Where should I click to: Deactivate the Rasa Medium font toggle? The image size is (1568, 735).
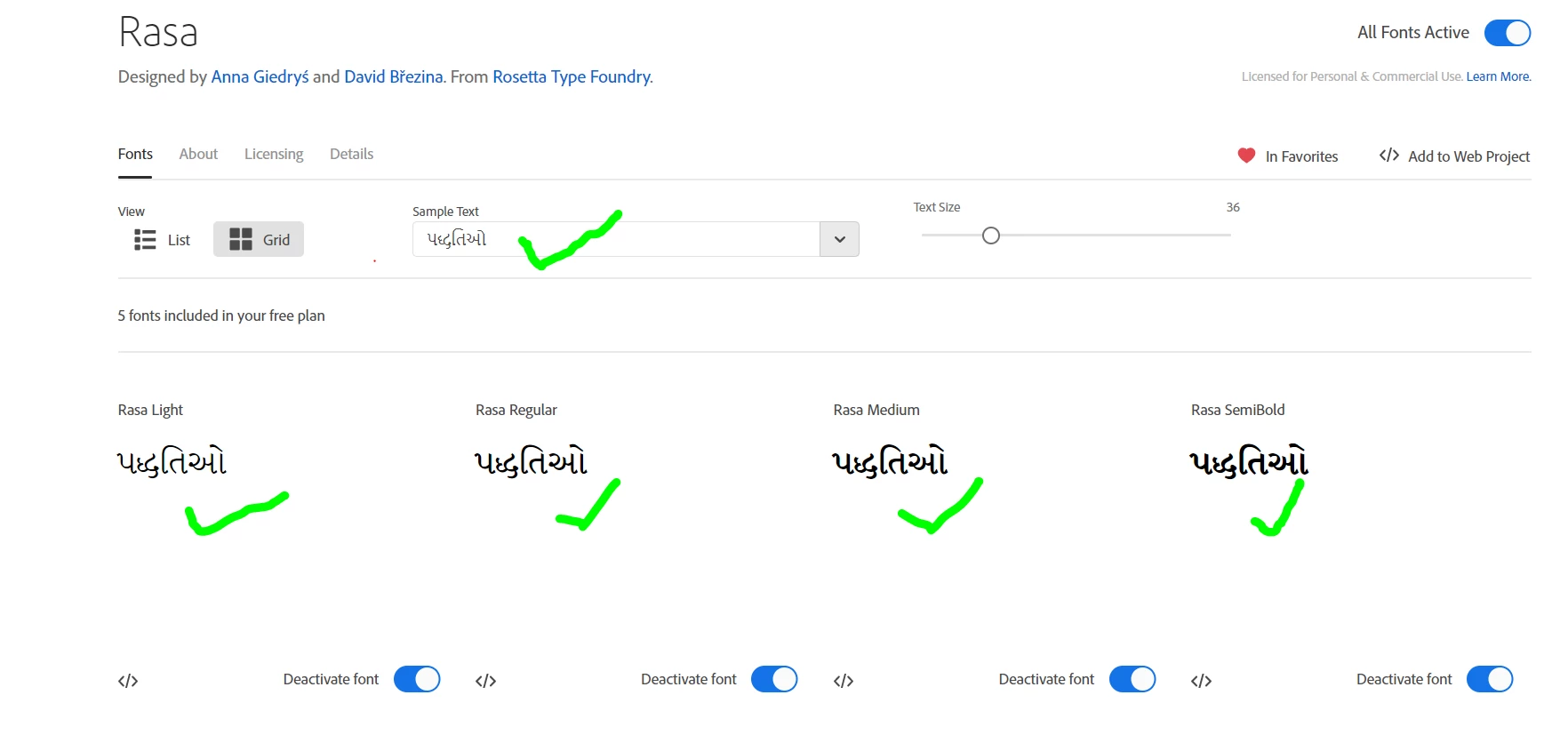1132,679
